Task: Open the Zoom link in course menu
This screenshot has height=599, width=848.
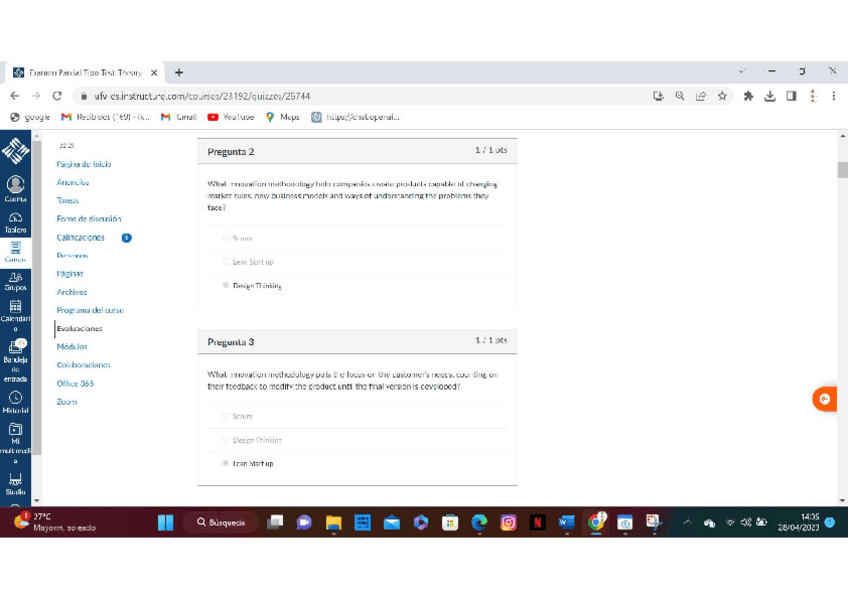Action: tap(67, 402)
